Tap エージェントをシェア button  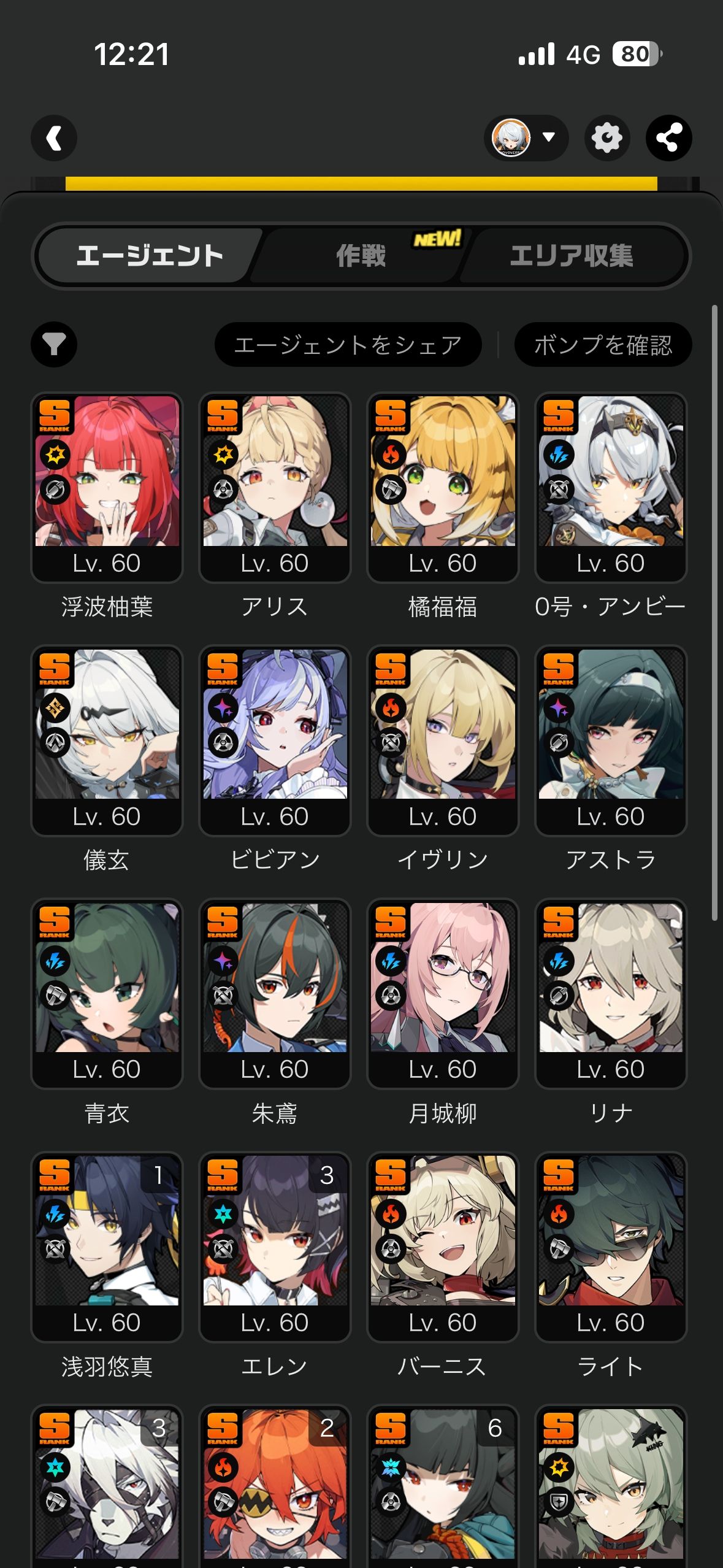(x=348, y=344)
